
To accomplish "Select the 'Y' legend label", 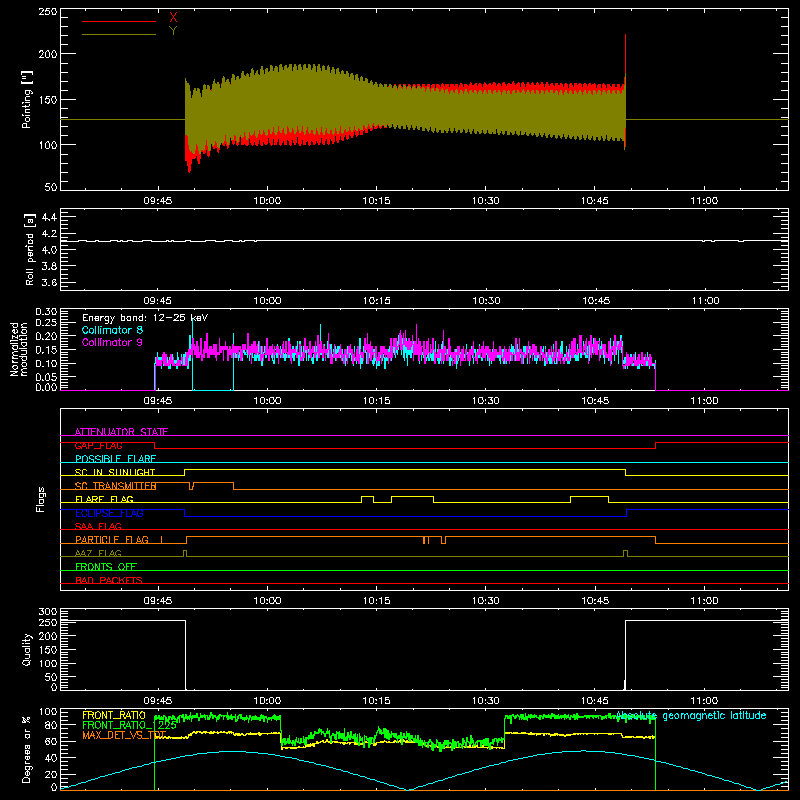I will [173, 31].
